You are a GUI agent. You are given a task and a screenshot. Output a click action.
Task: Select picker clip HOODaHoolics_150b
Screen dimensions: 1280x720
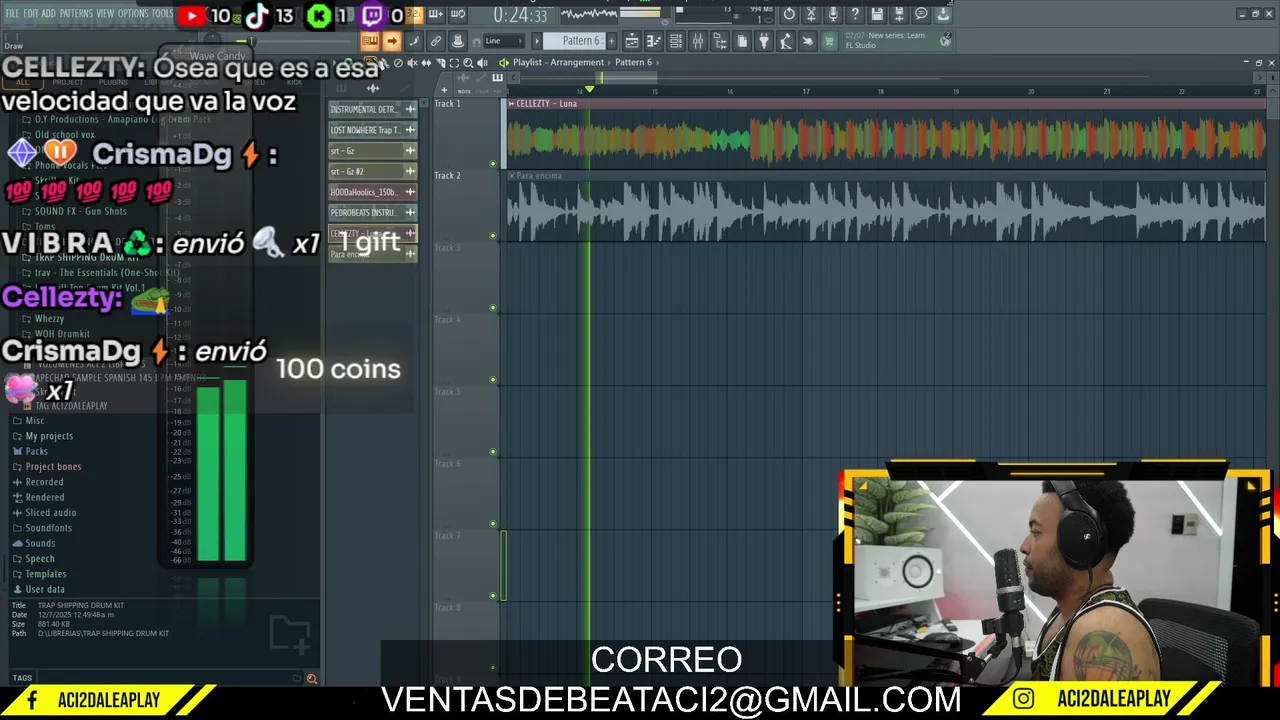[373, 192]
